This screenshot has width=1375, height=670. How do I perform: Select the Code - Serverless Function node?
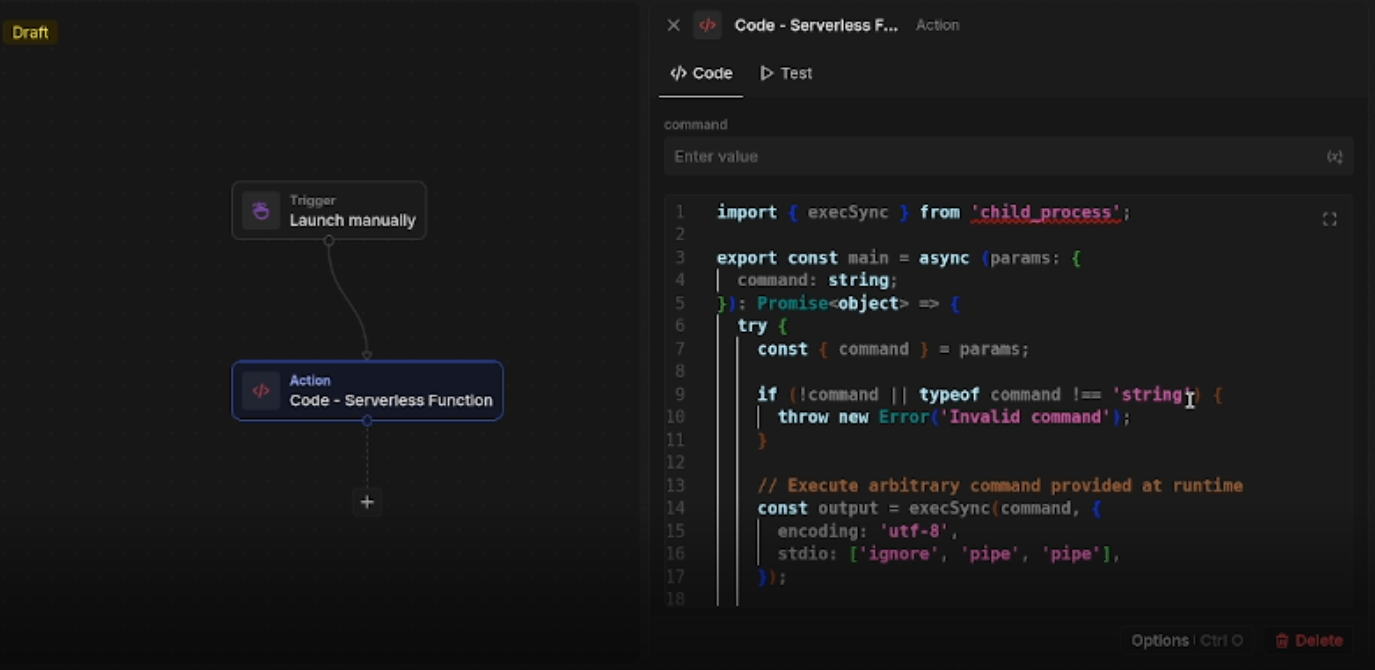(368, 390)
